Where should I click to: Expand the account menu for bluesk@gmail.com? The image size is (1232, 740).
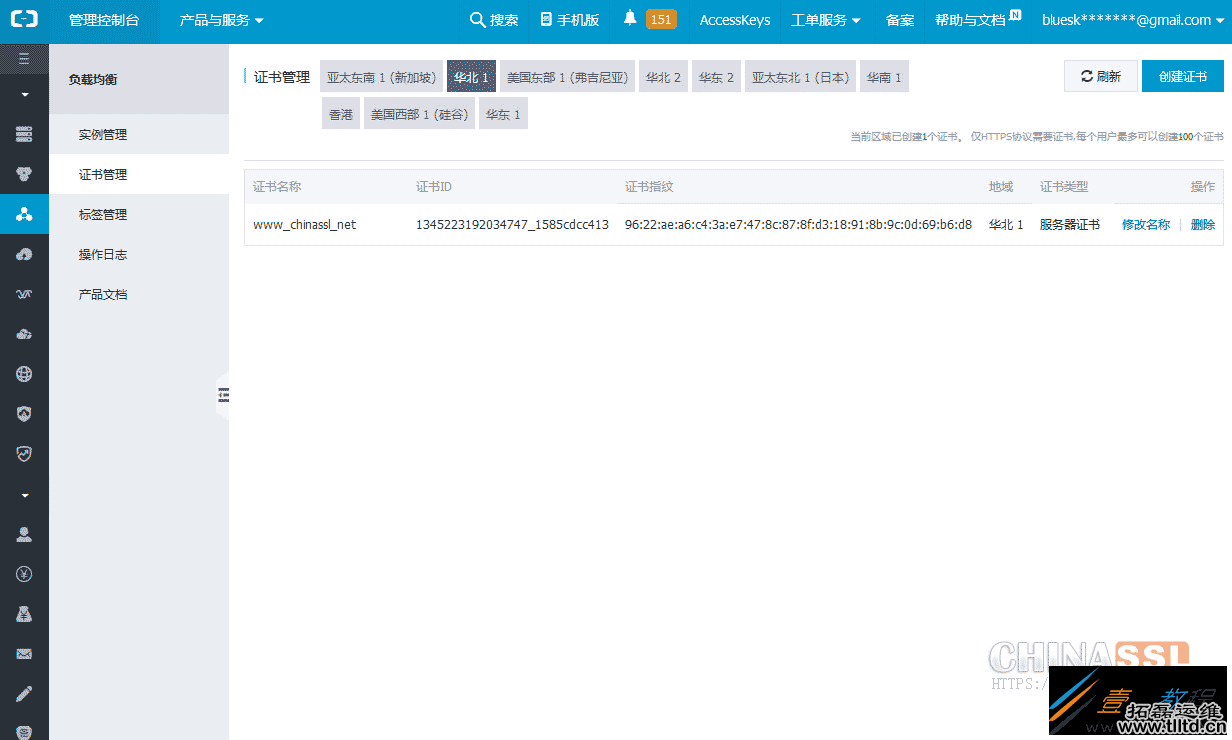[x=1132, y=19]
